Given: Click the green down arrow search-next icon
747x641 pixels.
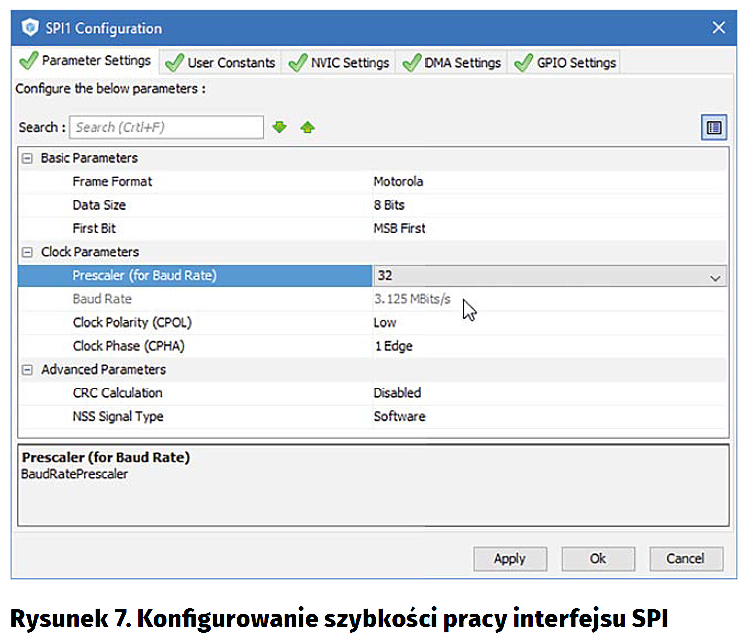Looking at the screenshot, I should click(280, 127).
